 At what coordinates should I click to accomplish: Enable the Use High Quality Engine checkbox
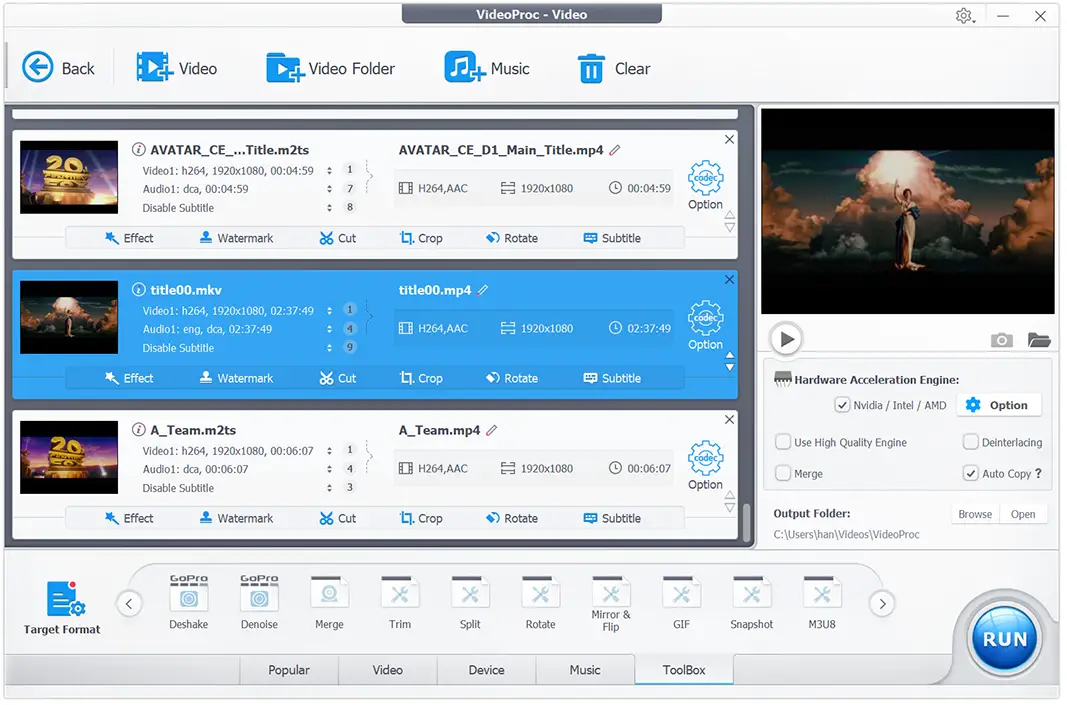[x=783, y=442]
